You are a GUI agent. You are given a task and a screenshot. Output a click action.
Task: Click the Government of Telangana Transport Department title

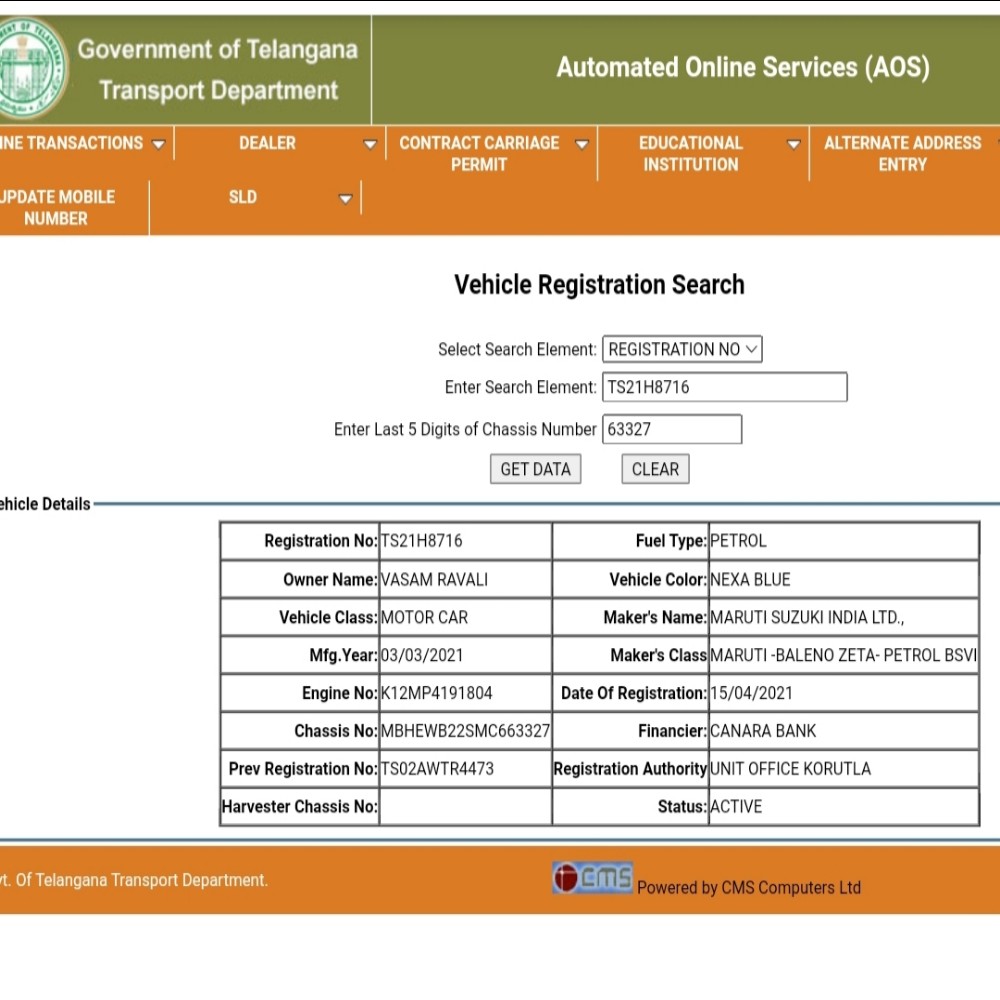click(x=217, y=70)
